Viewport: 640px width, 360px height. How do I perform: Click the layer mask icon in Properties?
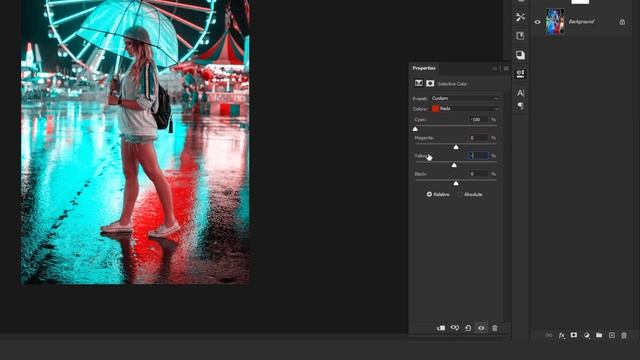430,83
